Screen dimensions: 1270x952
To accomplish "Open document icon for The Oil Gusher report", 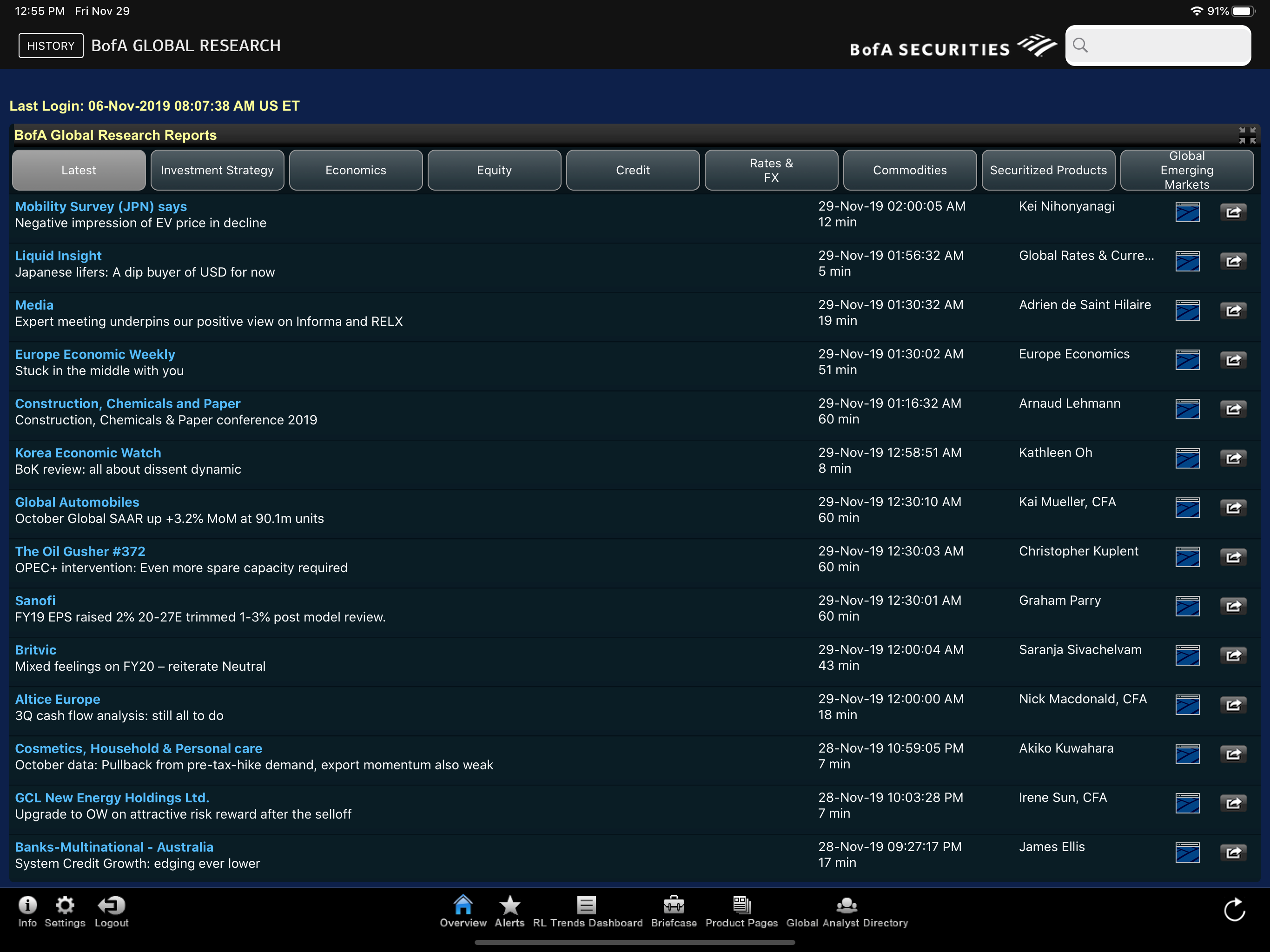I will point(1187,557).
